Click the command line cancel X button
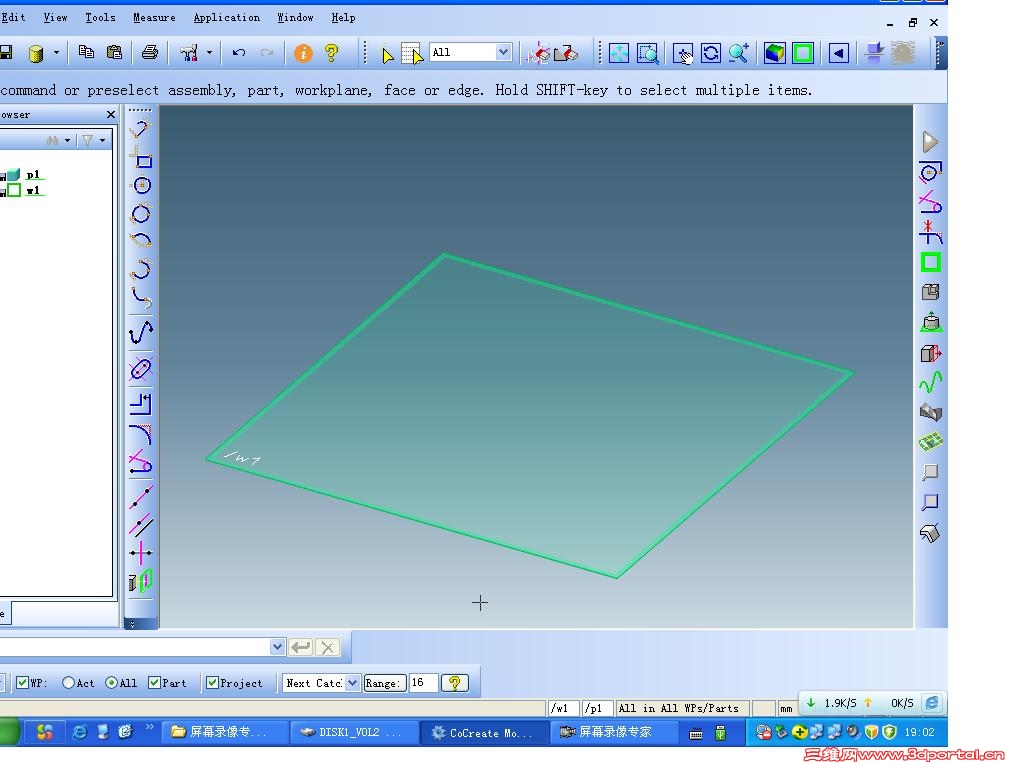The height and width of the screenshot is (768, 1024). [327, 647]
